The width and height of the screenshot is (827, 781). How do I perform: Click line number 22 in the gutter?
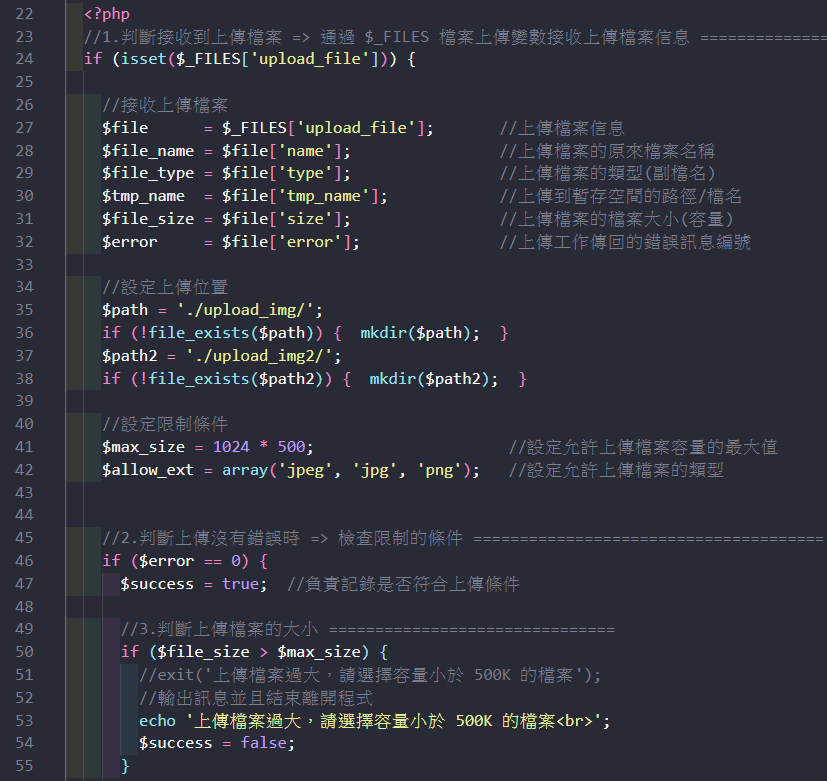pyautogui.click(x=25, y=14)
